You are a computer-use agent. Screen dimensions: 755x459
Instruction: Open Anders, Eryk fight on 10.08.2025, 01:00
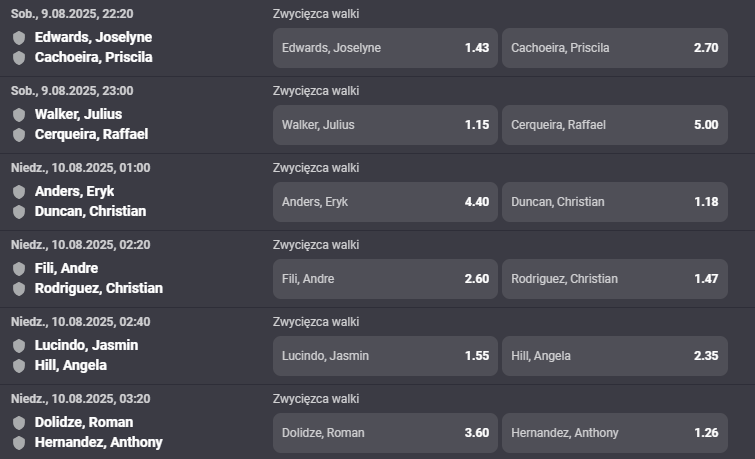pyautogui.click(x=74, y=191)
